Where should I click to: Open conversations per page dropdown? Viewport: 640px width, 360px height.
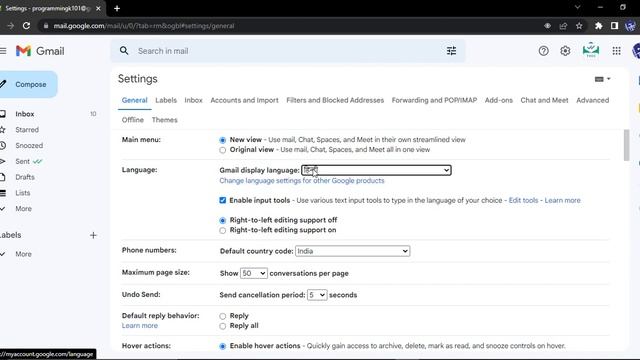click(253, 273)
